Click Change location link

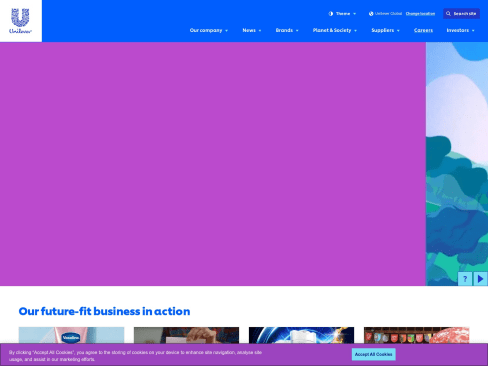pos(420,14)
